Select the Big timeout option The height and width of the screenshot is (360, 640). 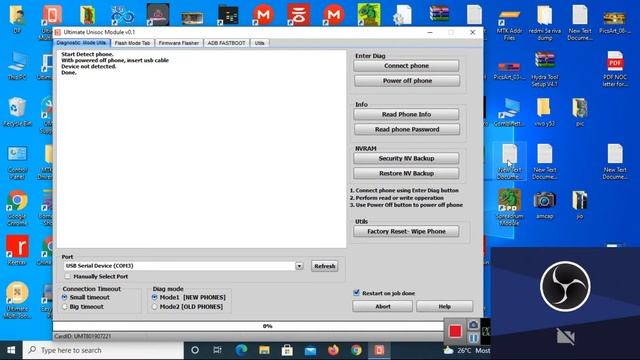point(64,307)
